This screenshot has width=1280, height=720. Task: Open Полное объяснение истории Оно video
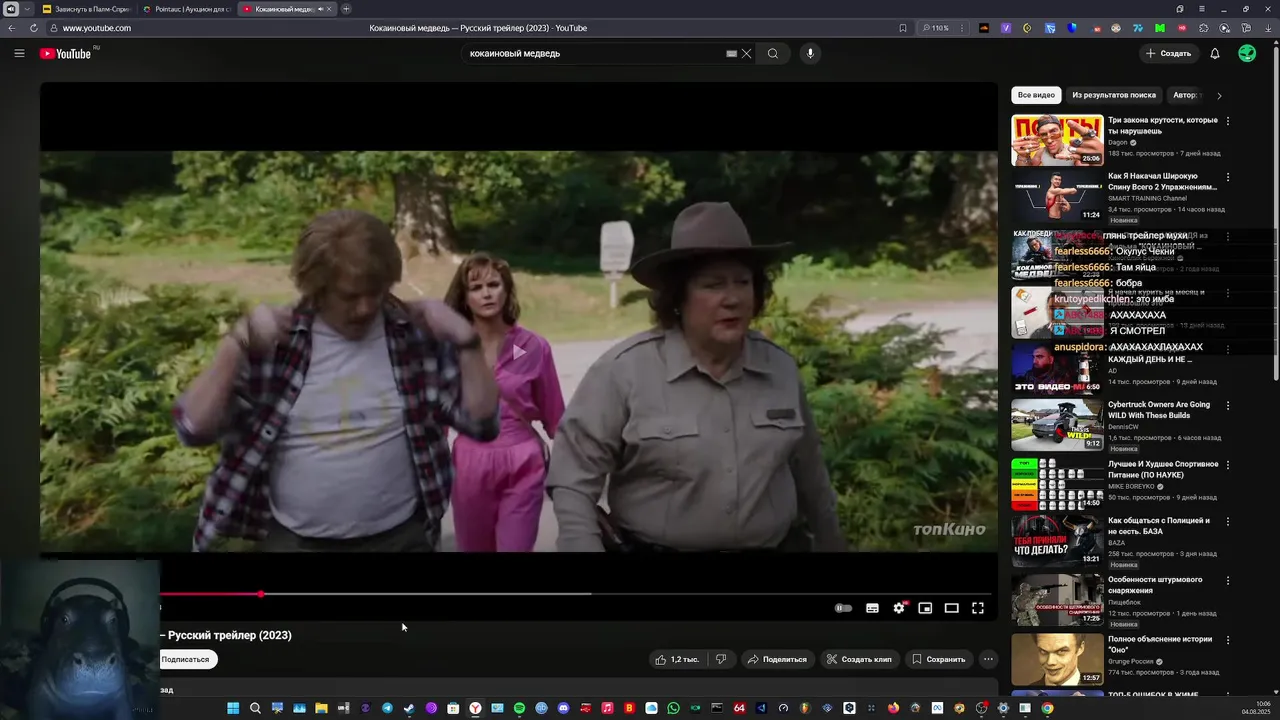1057,658
